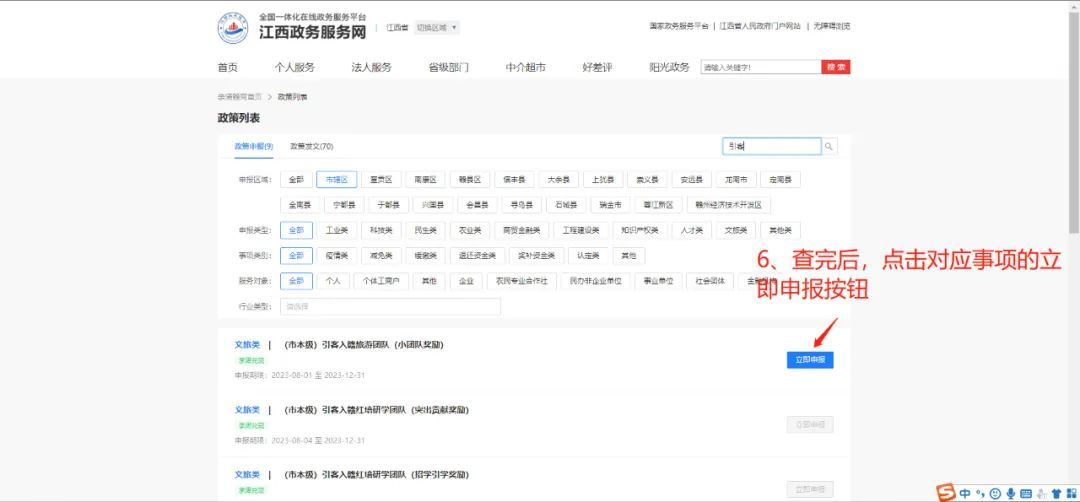Go to the site home via the breadcrumb link before 政策列表
Image resolution: width=1080 pixels, height=502 pixels.
click(x=240, y=97)
